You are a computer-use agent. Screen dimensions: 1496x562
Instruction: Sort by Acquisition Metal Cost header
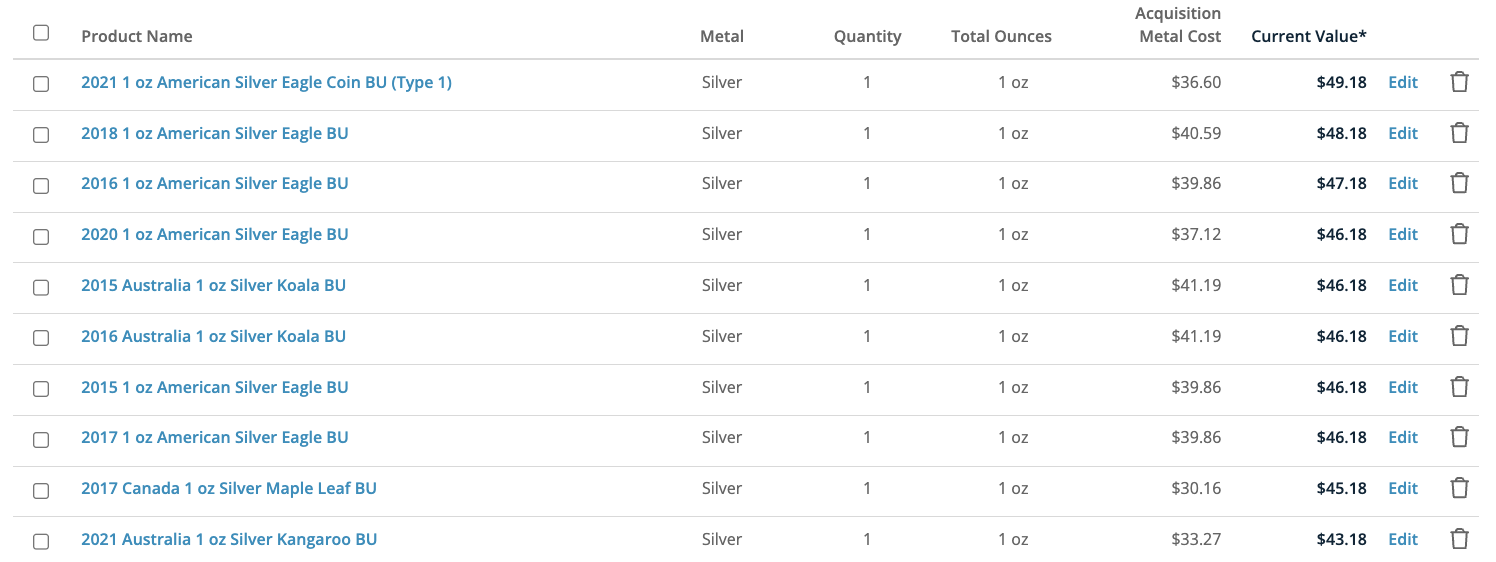tap(1178, 25)
